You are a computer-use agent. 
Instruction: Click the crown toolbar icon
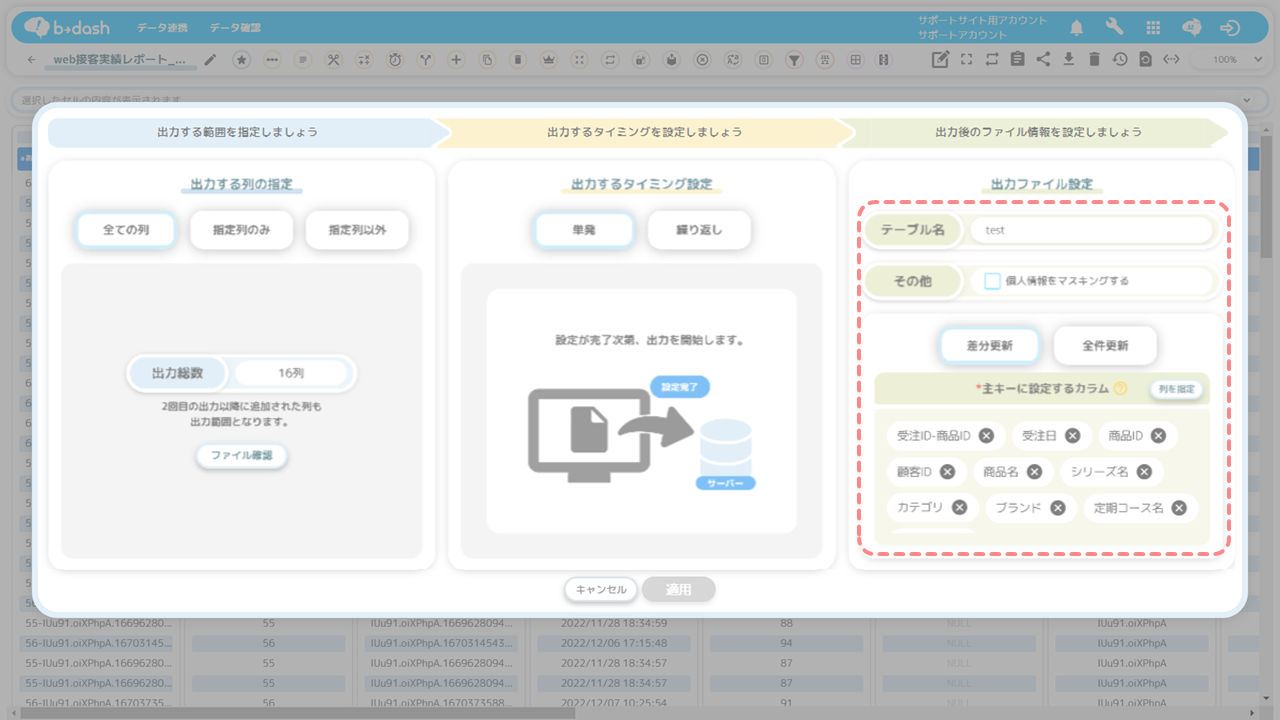pos(548,60)
